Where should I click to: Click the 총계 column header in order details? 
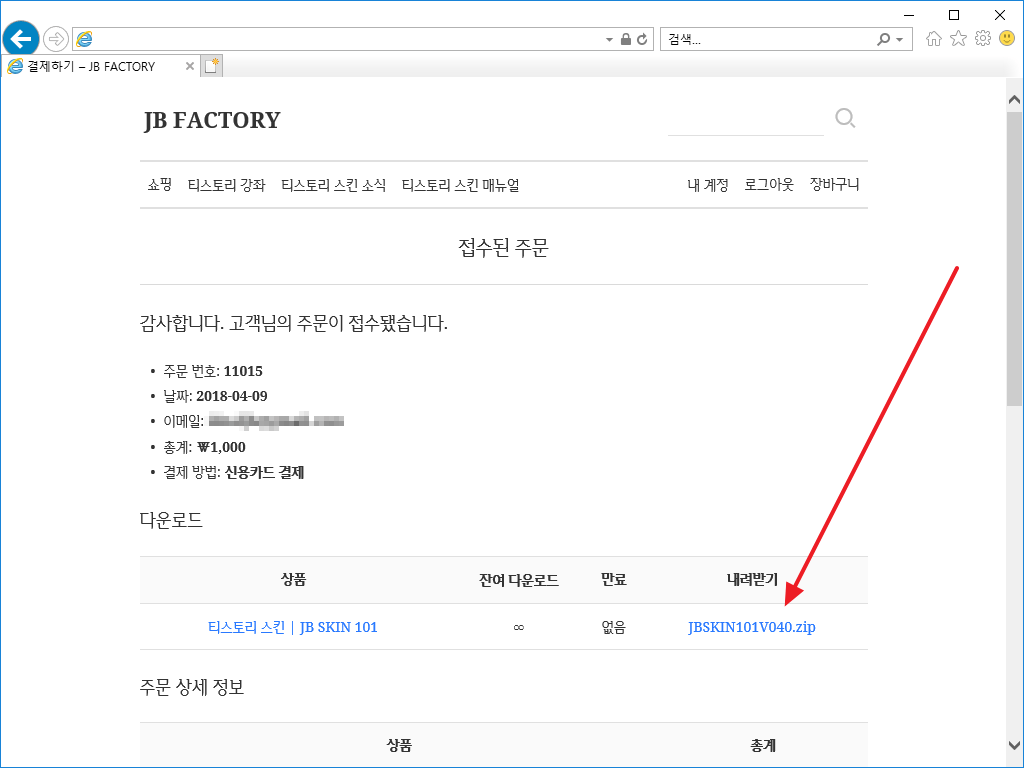click(x=763, y=745)
